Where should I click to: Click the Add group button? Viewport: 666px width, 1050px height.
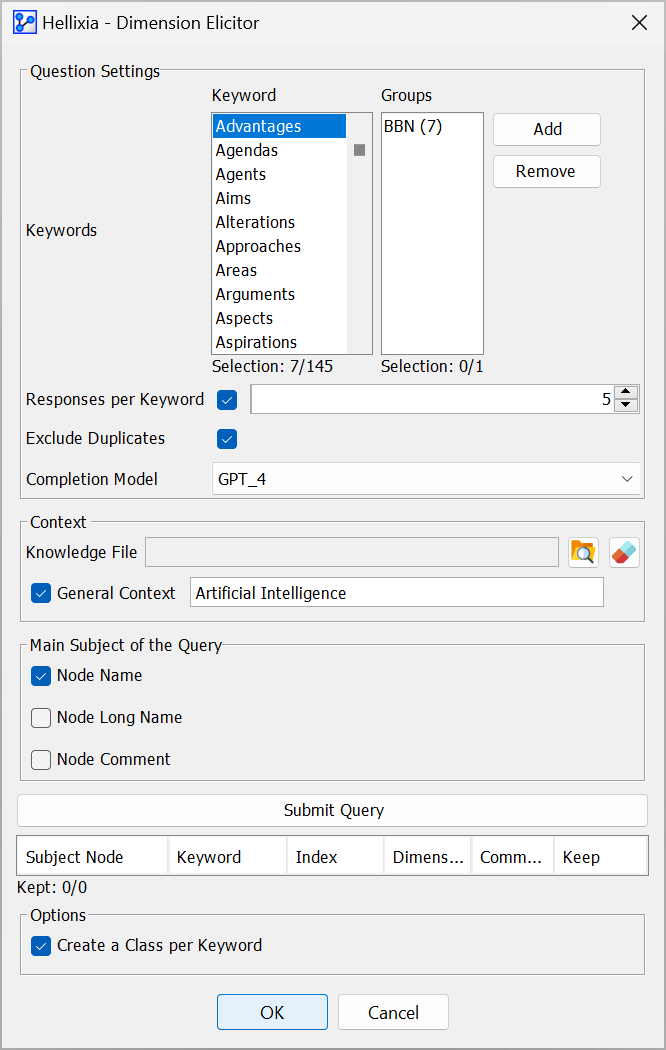(547, 129)
